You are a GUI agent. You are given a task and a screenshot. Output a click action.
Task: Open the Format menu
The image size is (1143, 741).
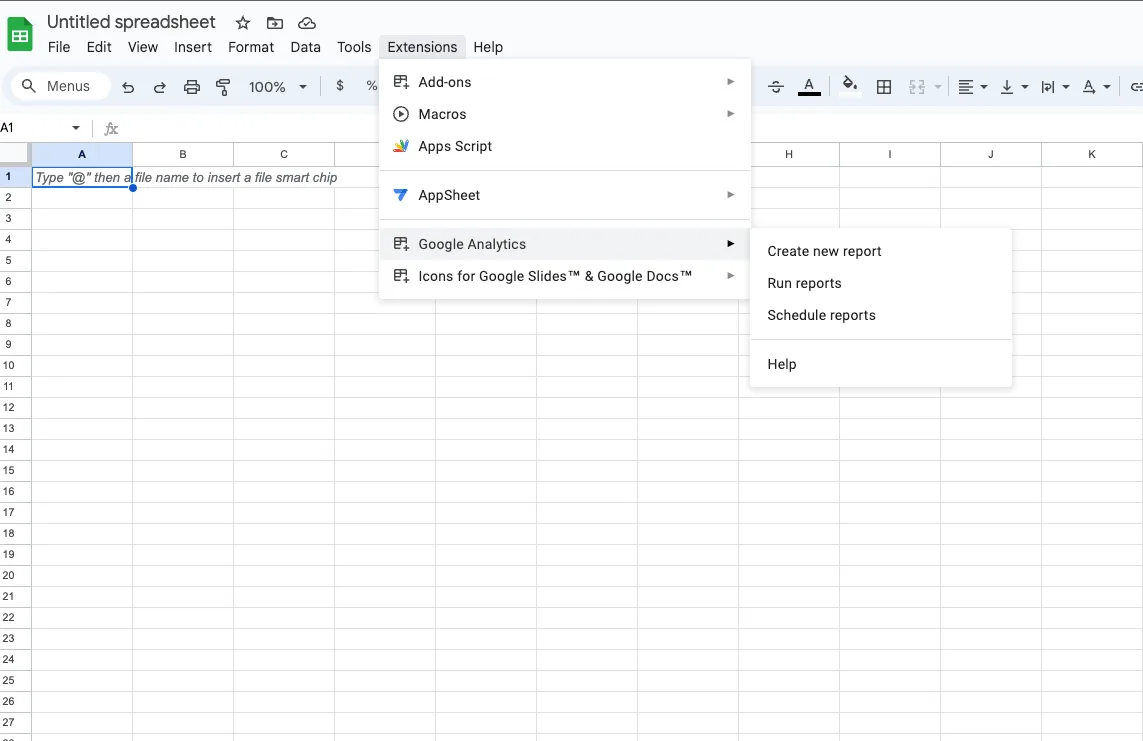coord(251,47)
